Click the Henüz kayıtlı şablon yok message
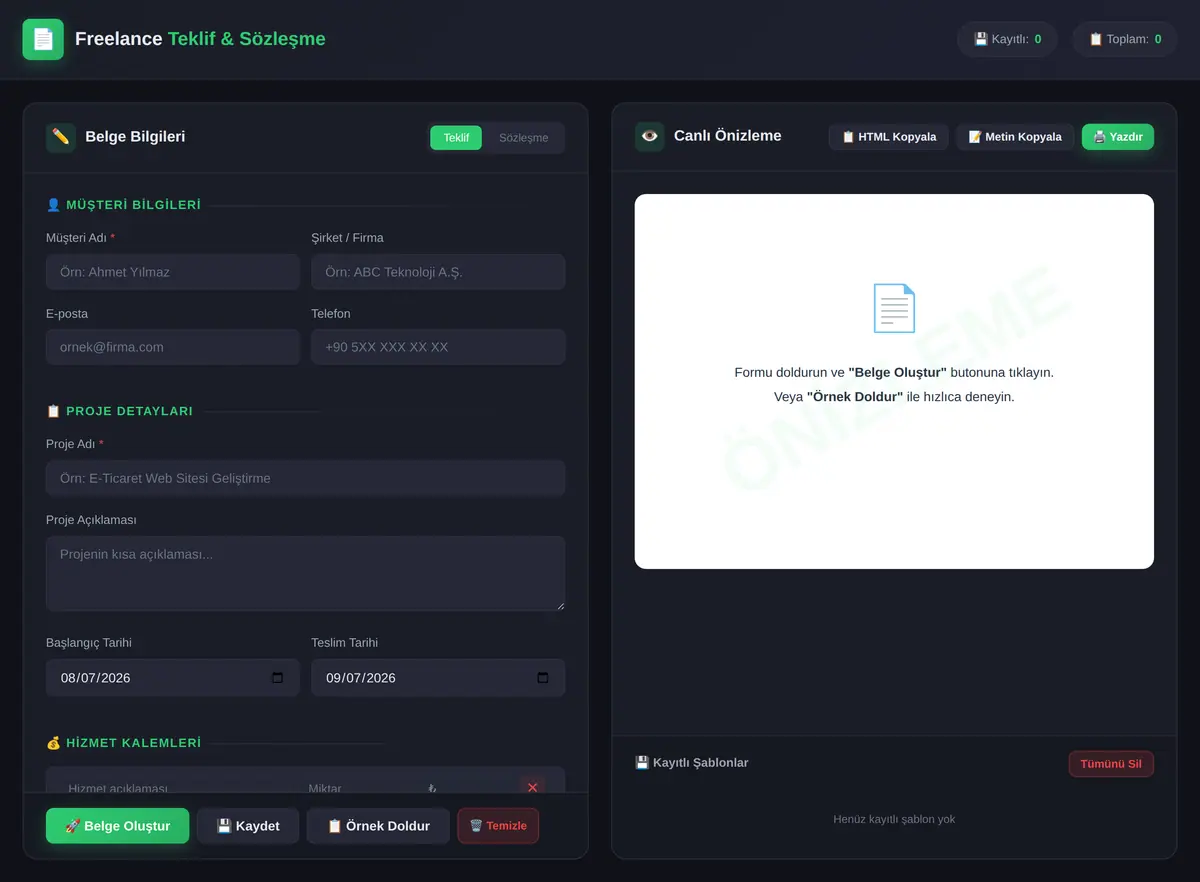 click(894, 819)
